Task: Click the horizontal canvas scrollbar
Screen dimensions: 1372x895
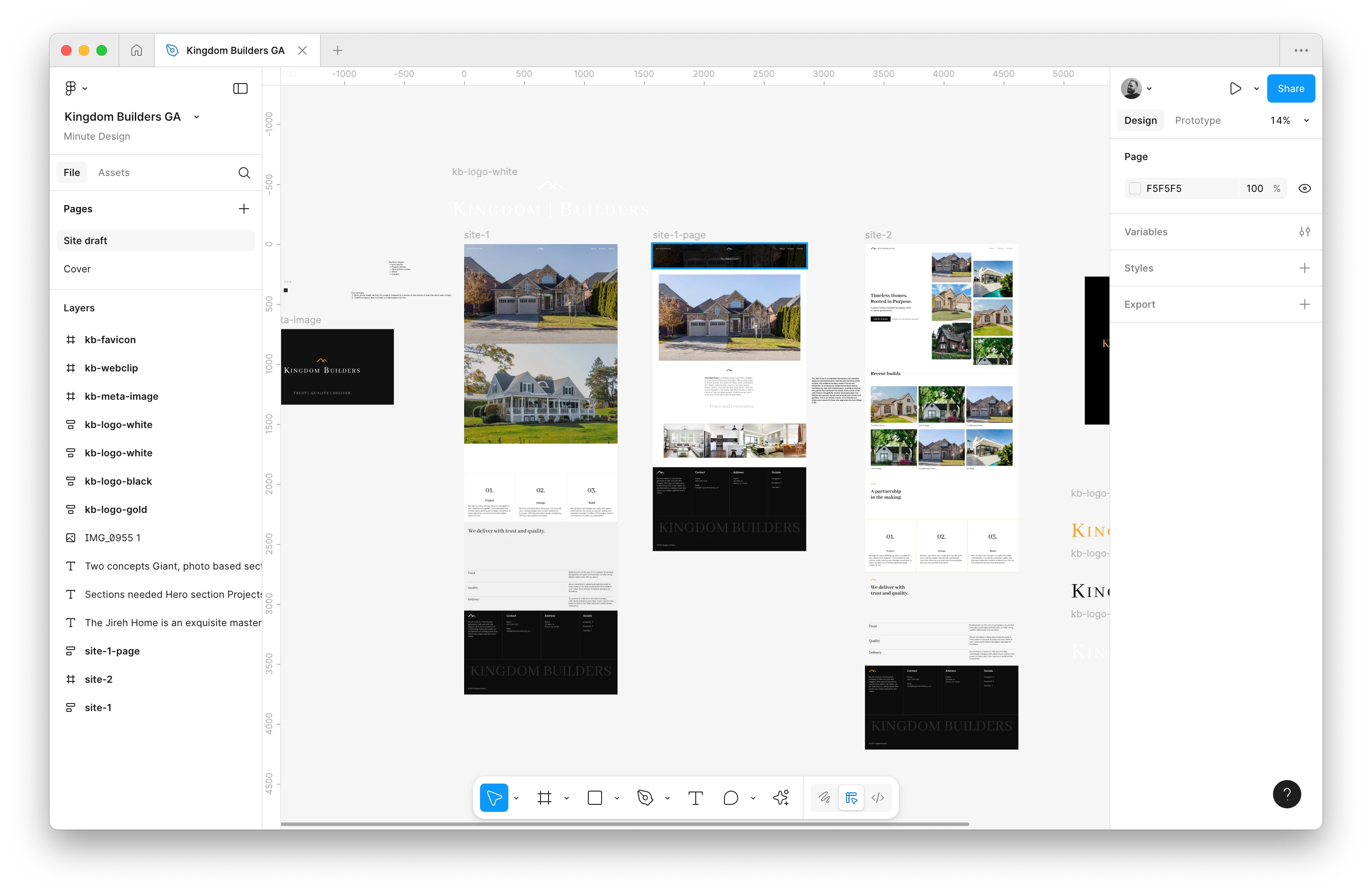Action: point(624,823)
